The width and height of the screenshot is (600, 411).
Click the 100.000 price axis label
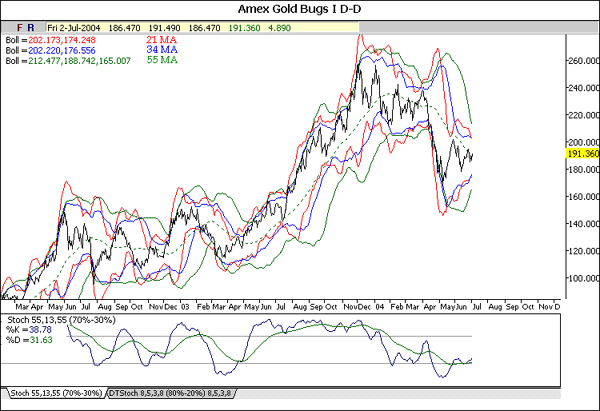pyautogui.click(x=584, y=278)
